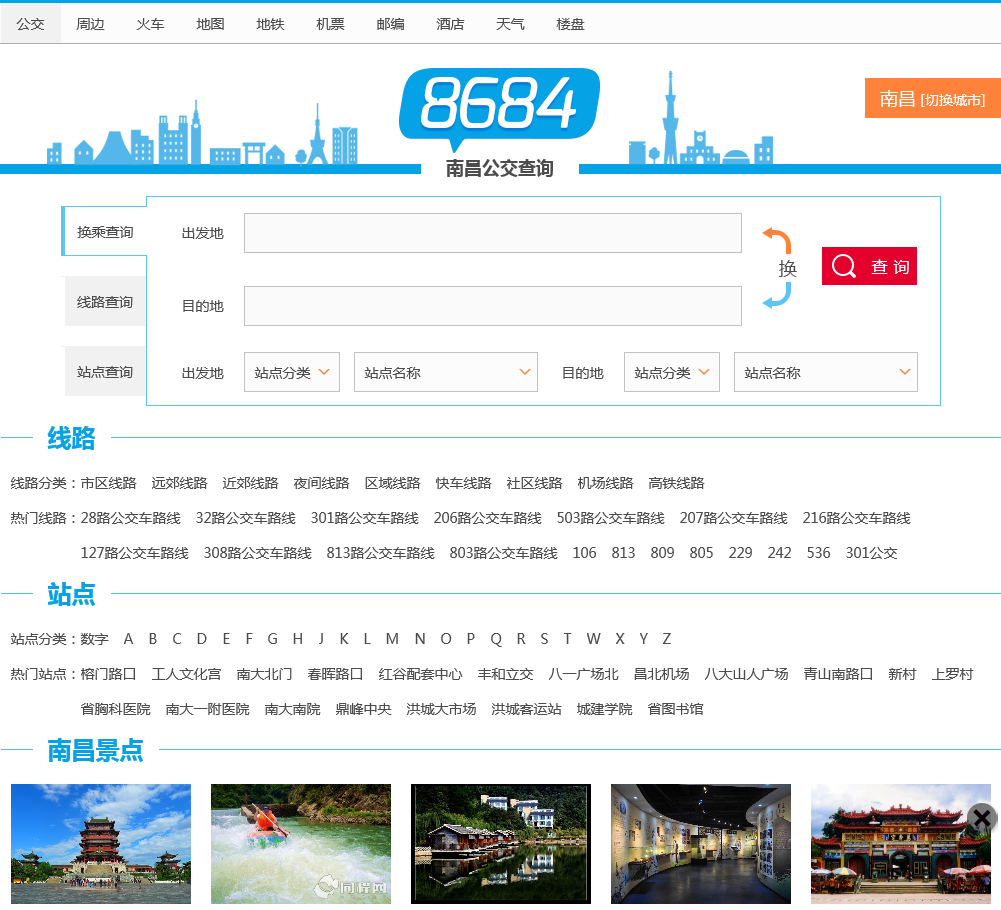Open the 地图 navigation item
This screenshot has height=910, width=1001.
tap(210, 24)
